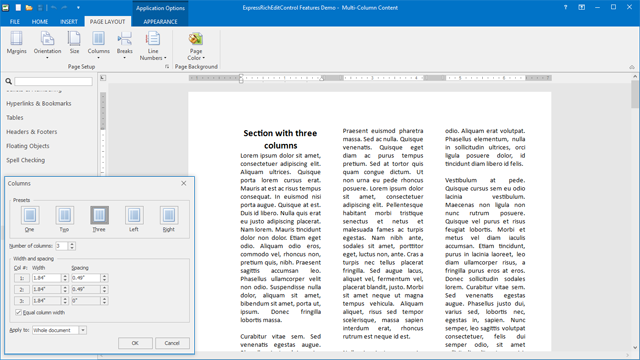The image size is (640, 360).
Task: Open Spell Checking demo
Action: click(x=25, y=160)
